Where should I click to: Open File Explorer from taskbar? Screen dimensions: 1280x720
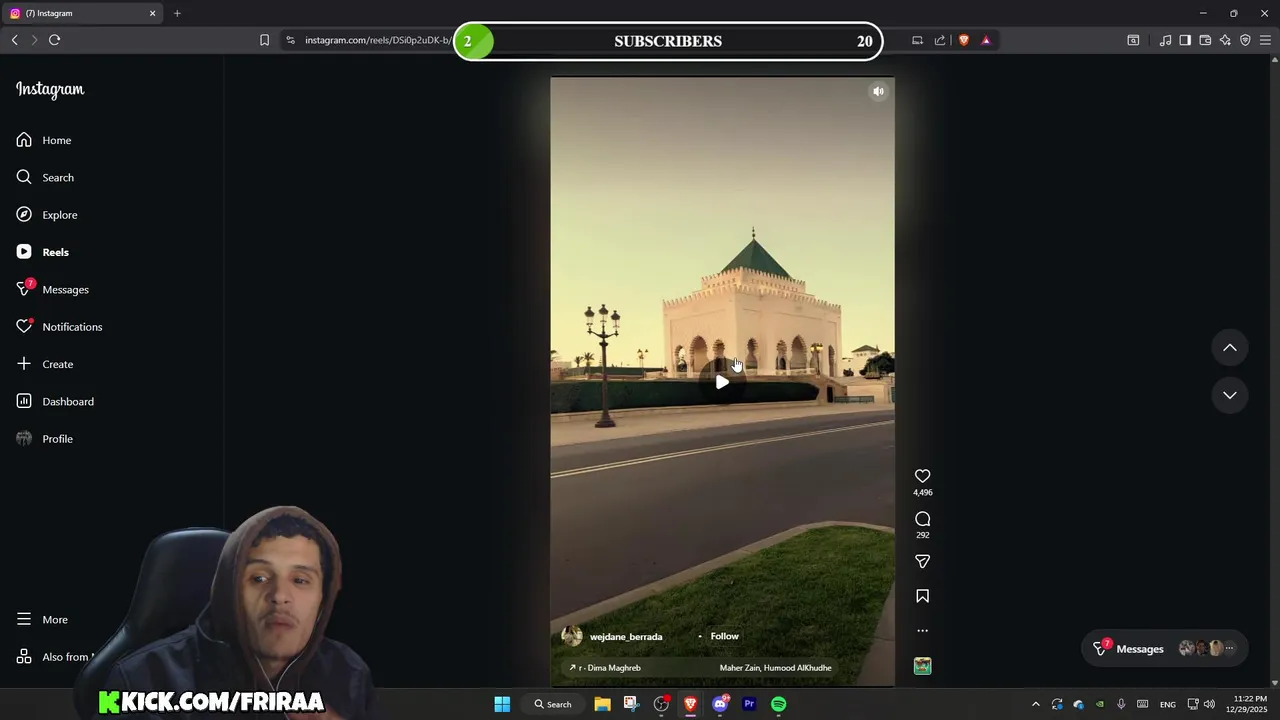[602, 704]
